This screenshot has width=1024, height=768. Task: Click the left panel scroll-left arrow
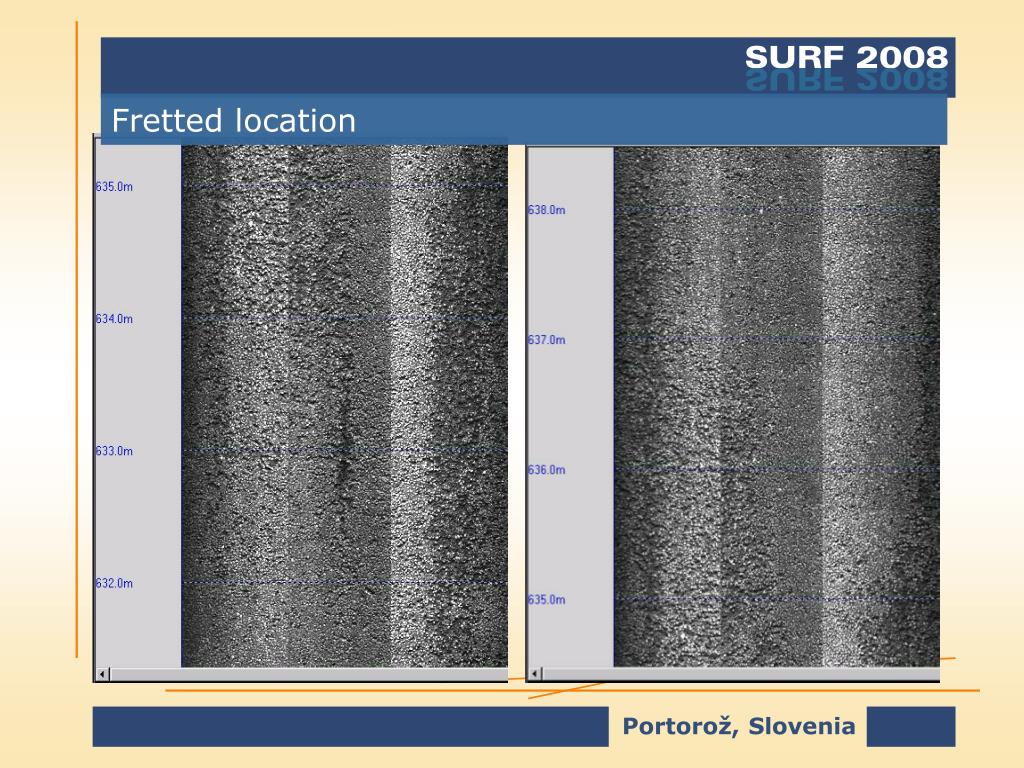103,673
